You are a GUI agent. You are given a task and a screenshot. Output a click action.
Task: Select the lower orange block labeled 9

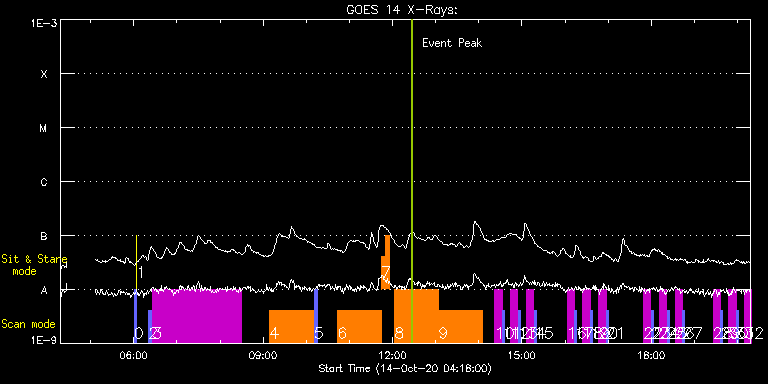coord(461,327)
